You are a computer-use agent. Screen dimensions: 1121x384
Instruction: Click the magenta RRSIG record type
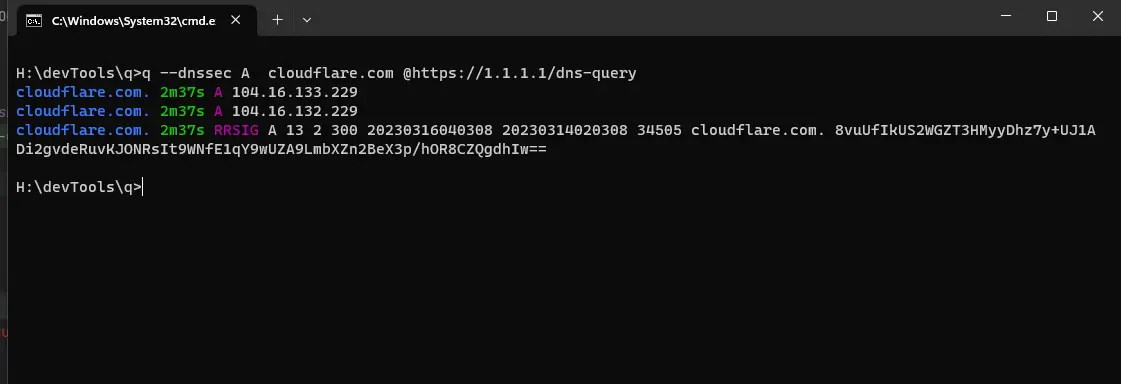[236, 131]
